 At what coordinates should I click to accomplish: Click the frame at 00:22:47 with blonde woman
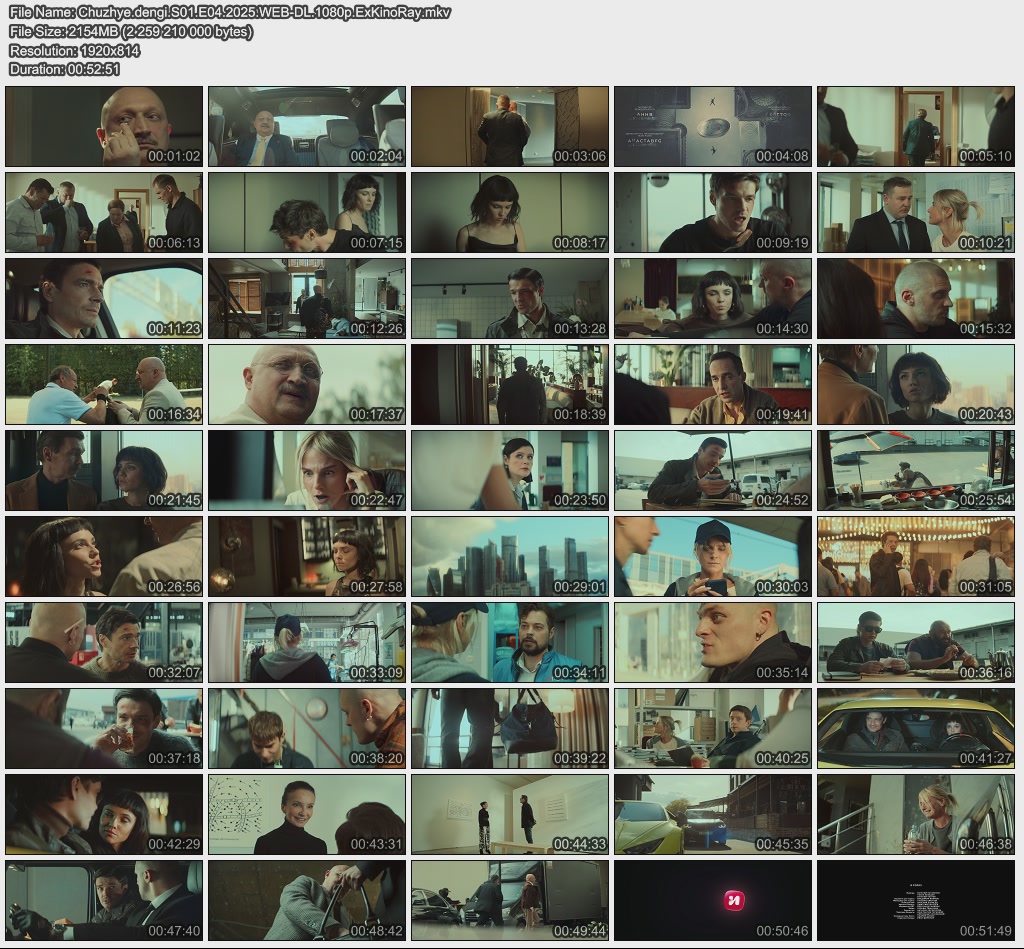[307, 470]
